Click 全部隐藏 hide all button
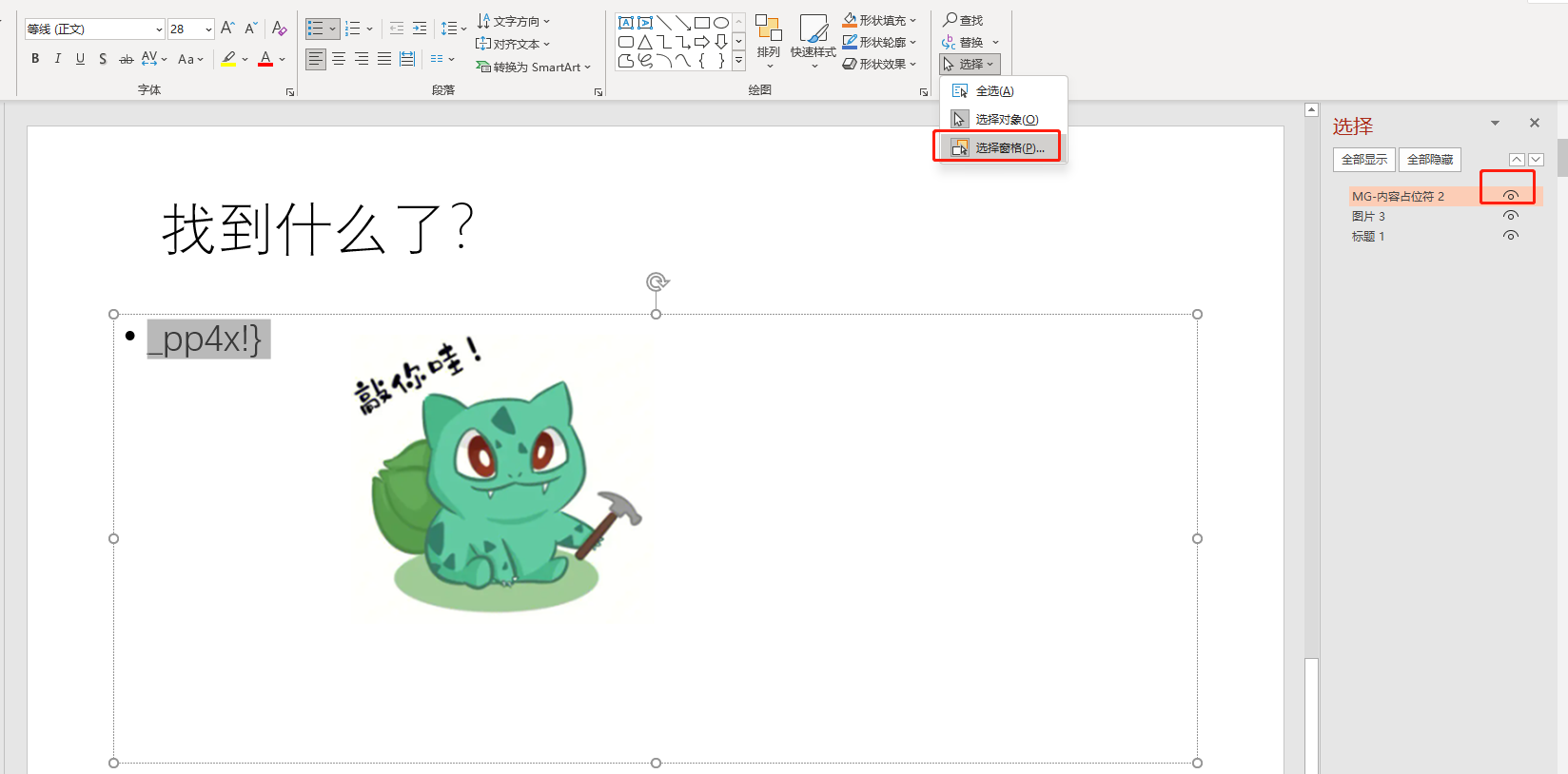 tap(1430, 160)
